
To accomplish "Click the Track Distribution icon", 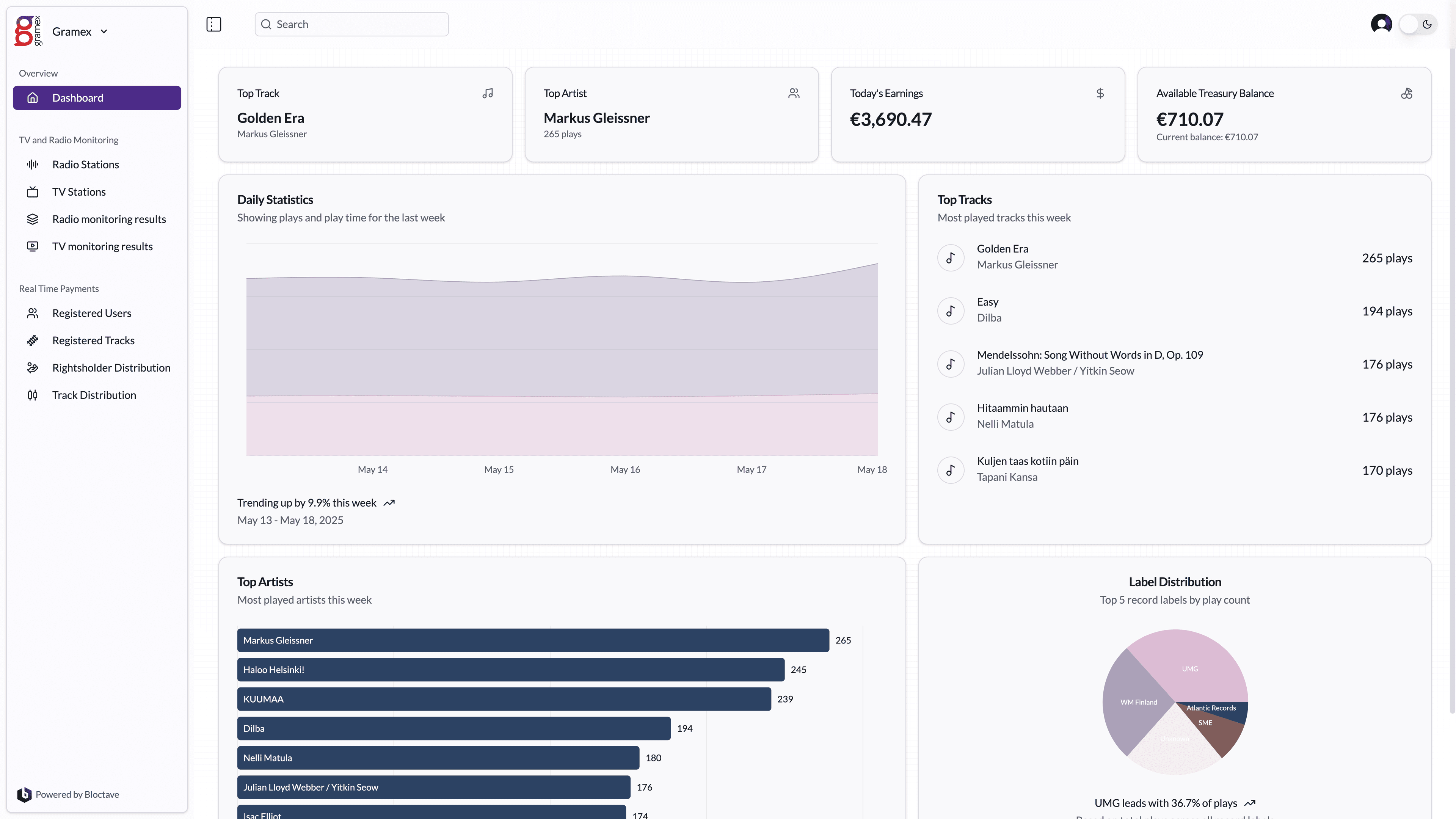I will coord(33,395).
